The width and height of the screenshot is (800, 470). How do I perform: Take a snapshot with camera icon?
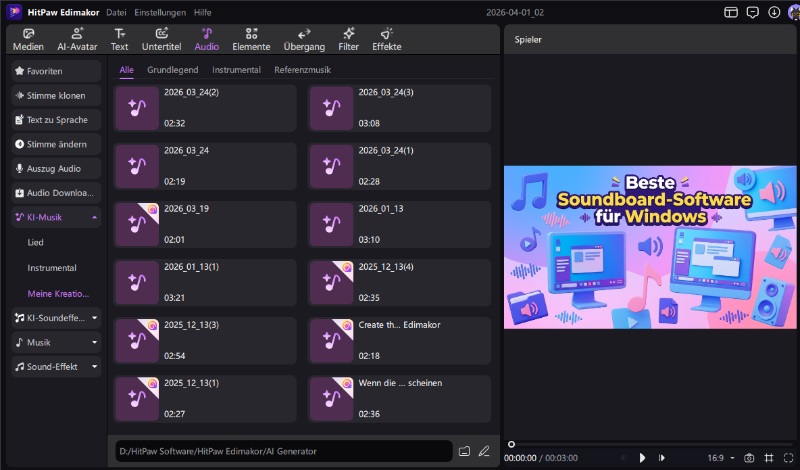[749, 458]
